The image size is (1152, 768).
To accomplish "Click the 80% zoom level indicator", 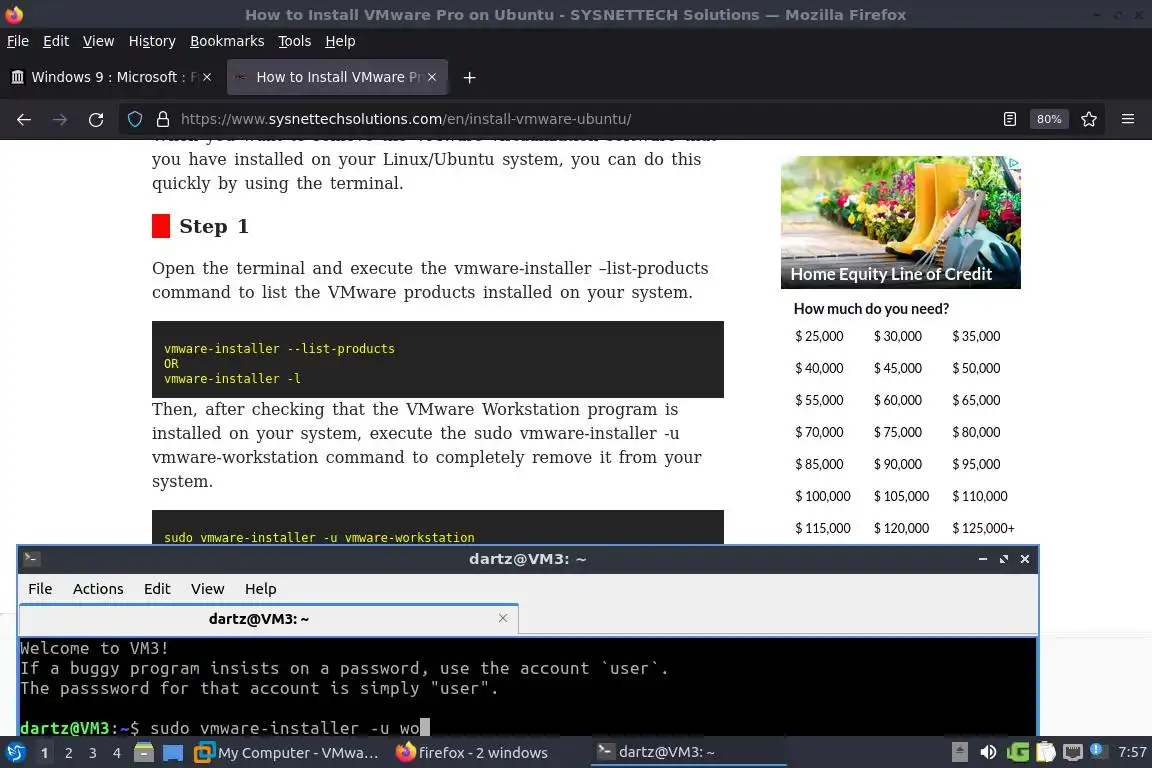I will (1048, 119).
